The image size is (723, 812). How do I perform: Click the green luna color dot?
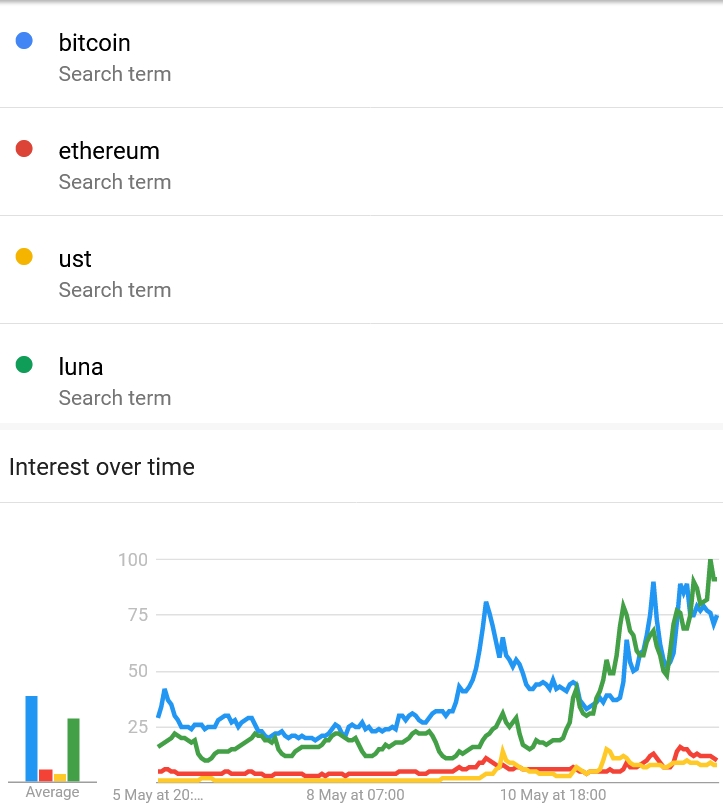pos(24,365)
